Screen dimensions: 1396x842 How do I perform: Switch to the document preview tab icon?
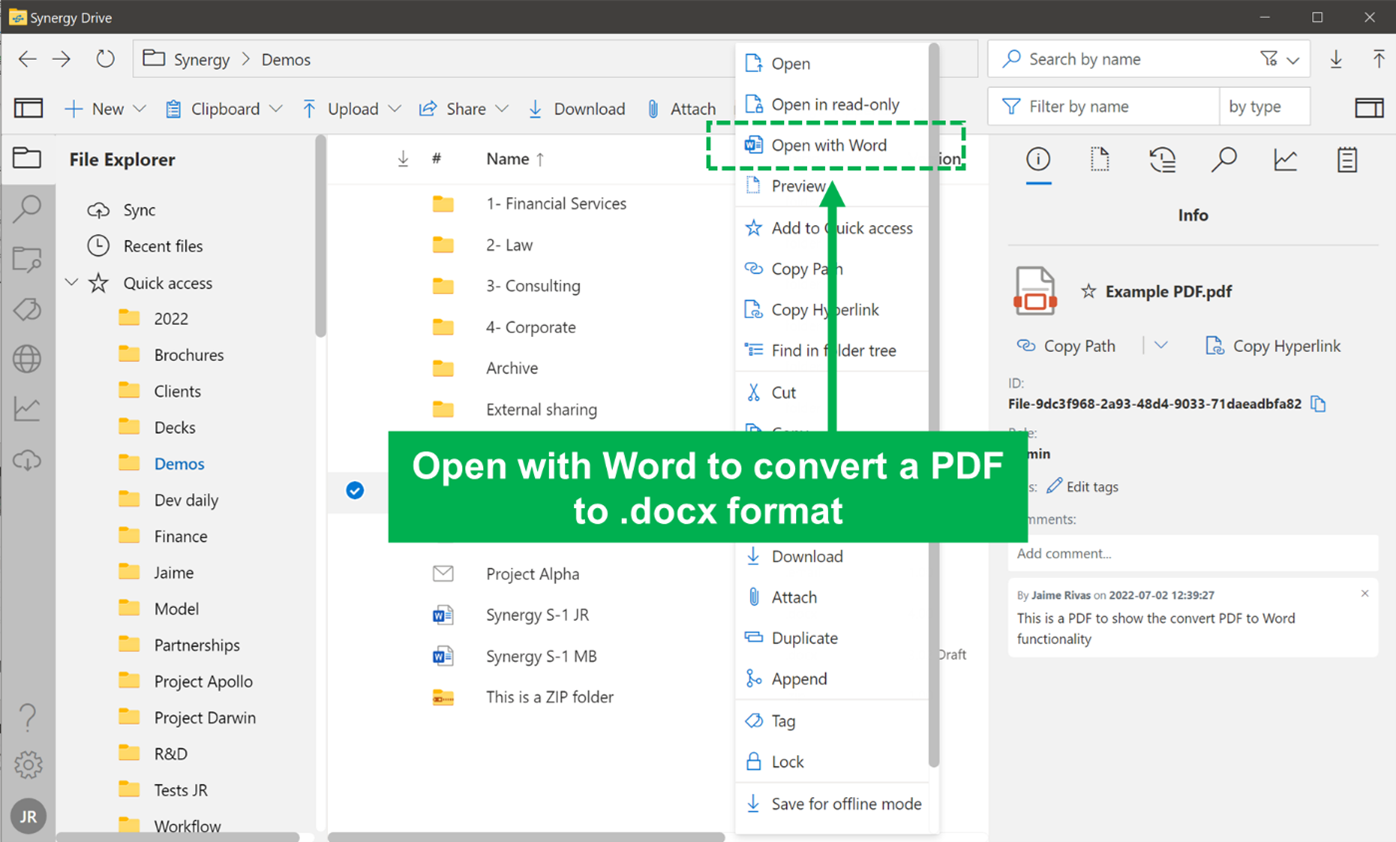1100,159
